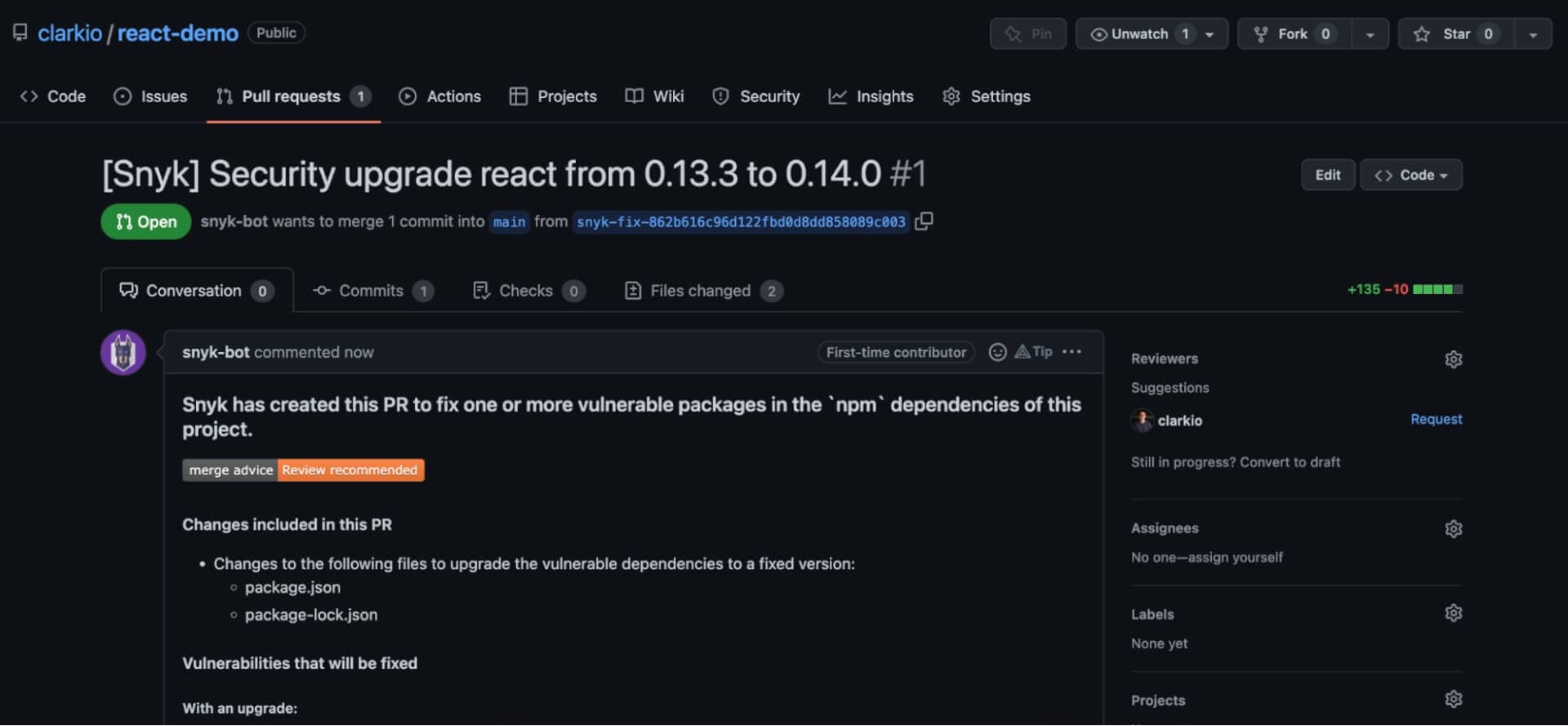The image size is (1568, 726).
Task: Open the Issues tab
Action: [150, 96]
